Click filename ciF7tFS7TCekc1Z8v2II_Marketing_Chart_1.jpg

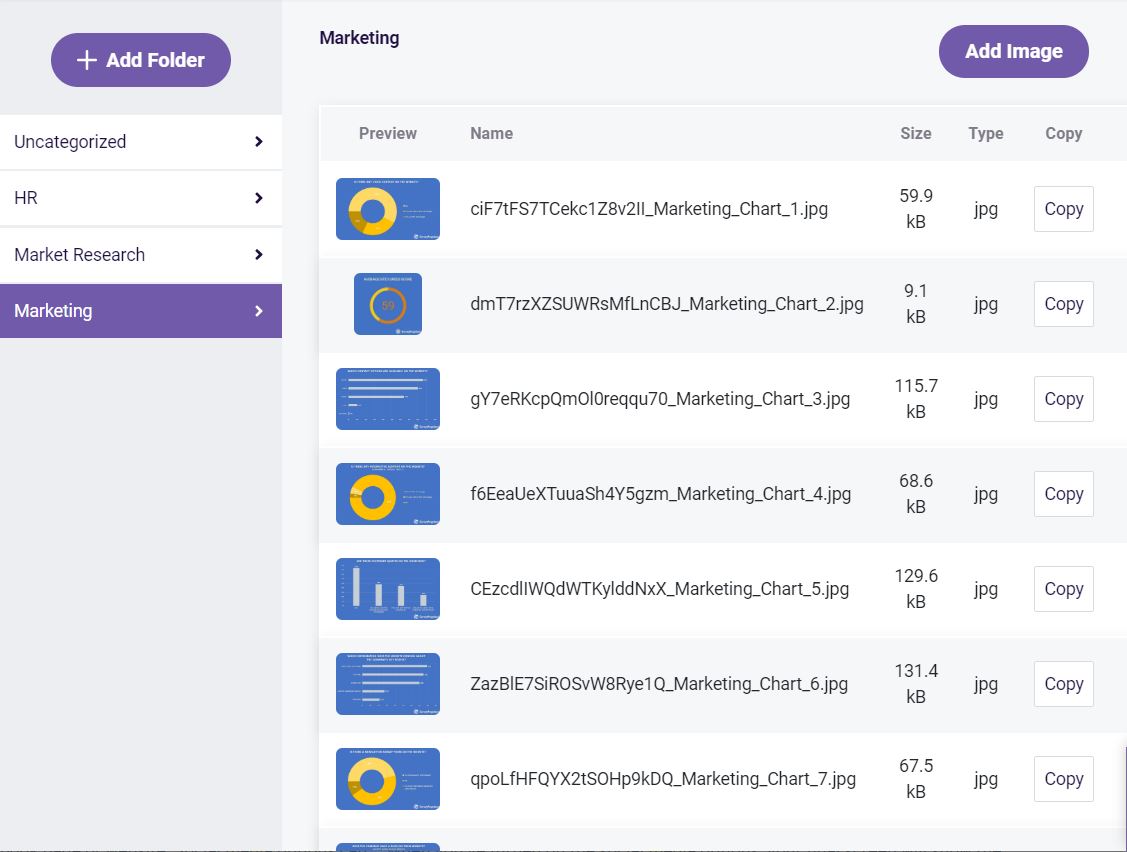[649, 209]
